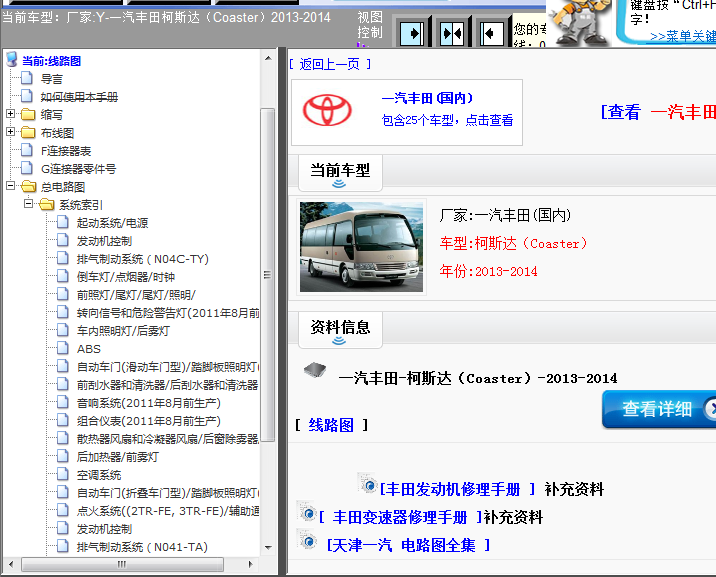Viewport: 716px width, 577px height.
Task: Click the center-split view control icon
Action: tap(452, 33)
